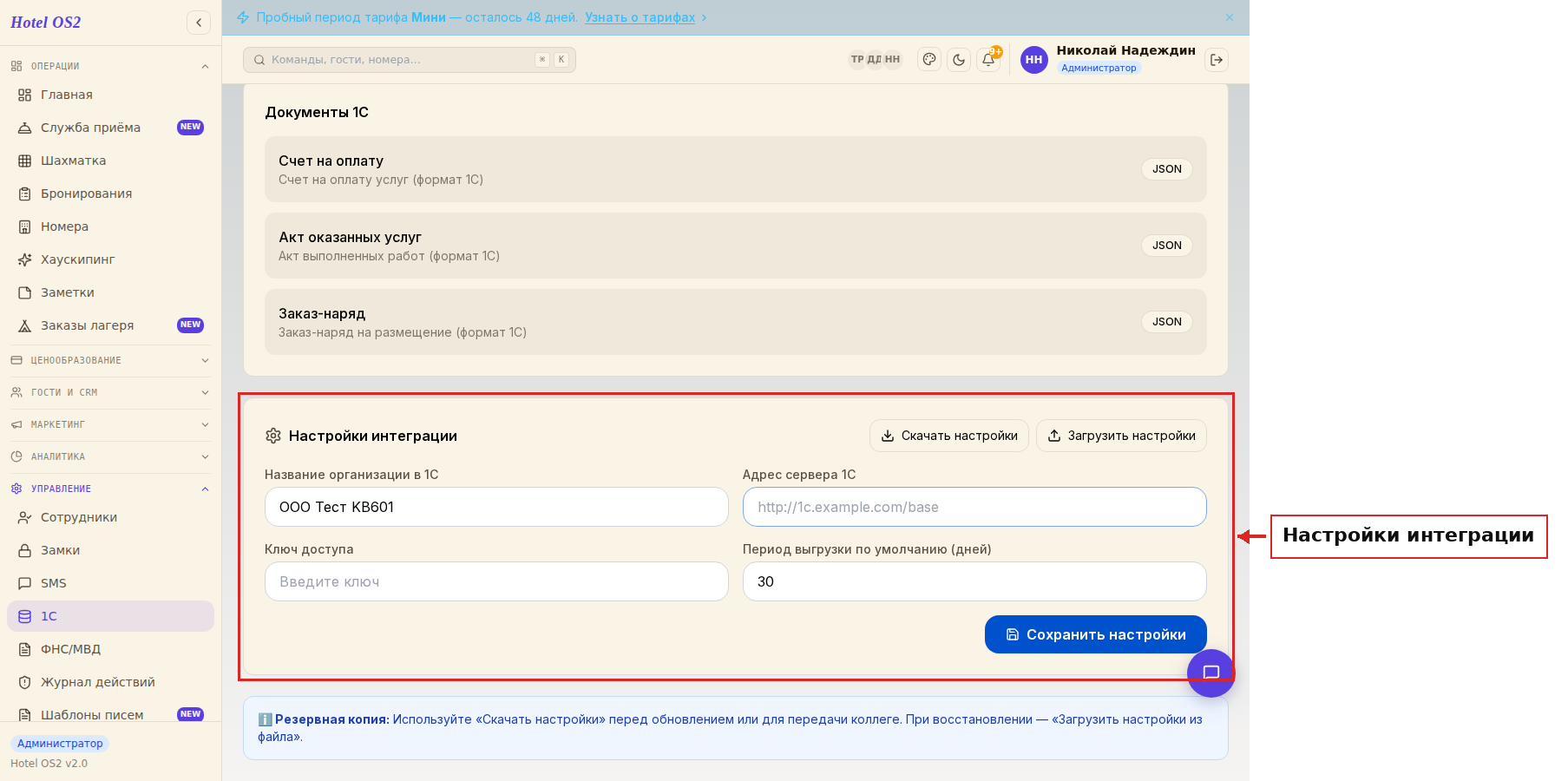
Task: Collapse the sidebar with the chevron button
Action: click(x=199, y=23)
